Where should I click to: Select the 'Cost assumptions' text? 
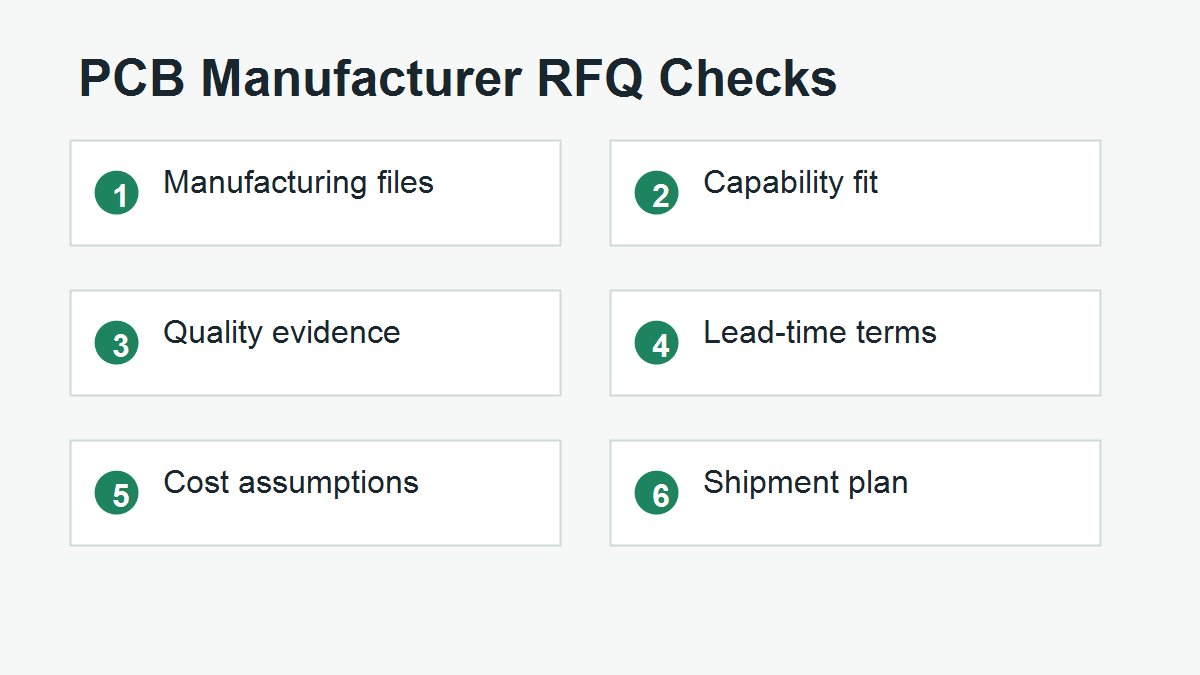[x=291, y=483]
